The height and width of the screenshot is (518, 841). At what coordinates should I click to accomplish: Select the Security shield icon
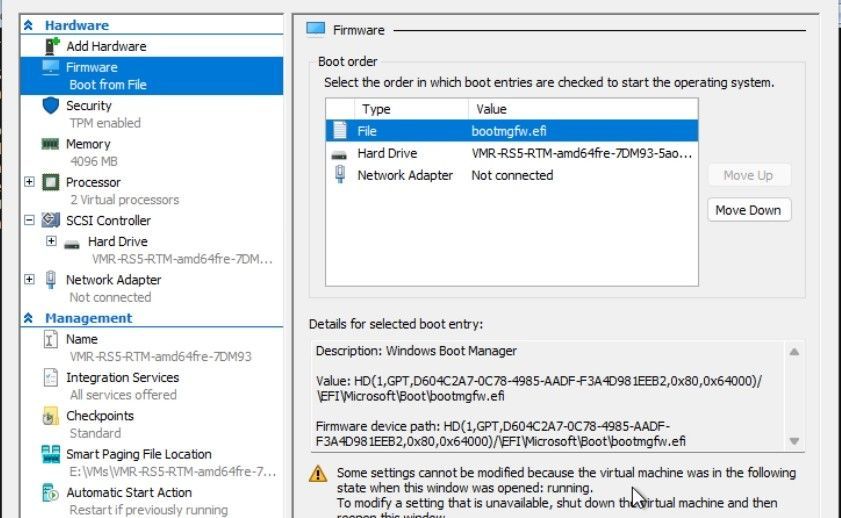coord(50,105)
